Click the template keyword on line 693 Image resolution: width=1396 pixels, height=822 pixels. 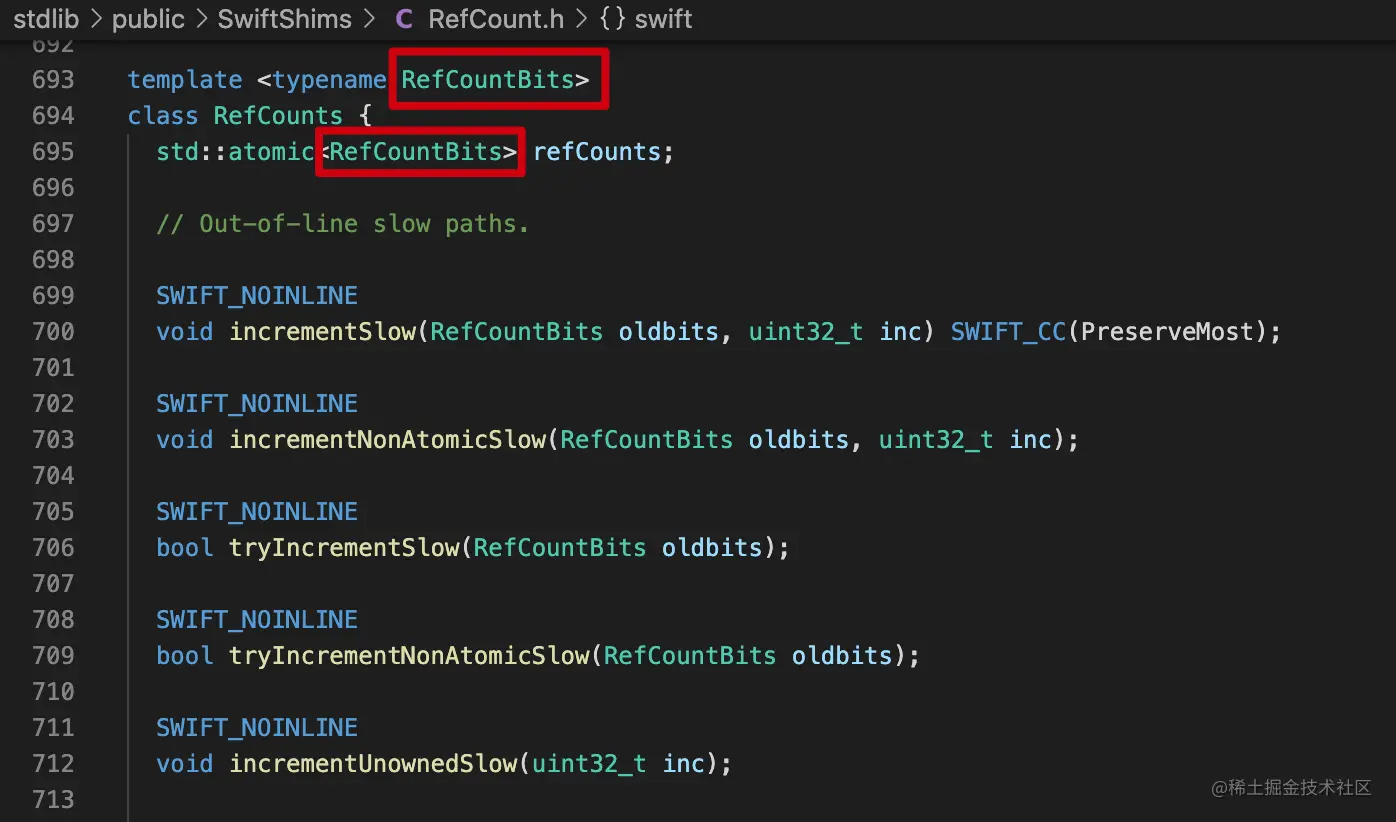pyautogui.click(x=185, y=80)
